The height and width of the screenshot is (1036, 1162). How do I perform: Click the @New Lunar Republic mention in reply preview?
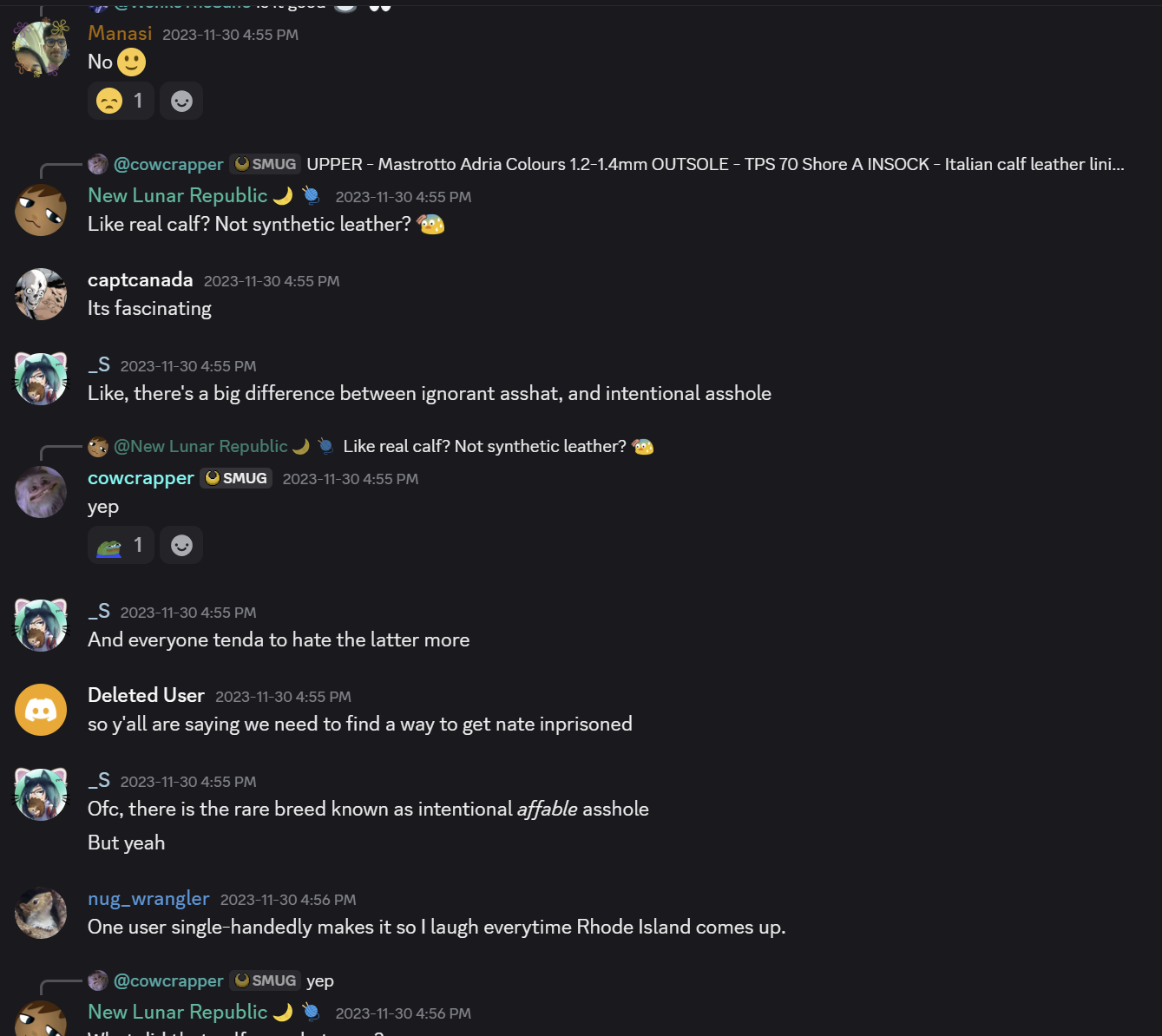point(200,446)
